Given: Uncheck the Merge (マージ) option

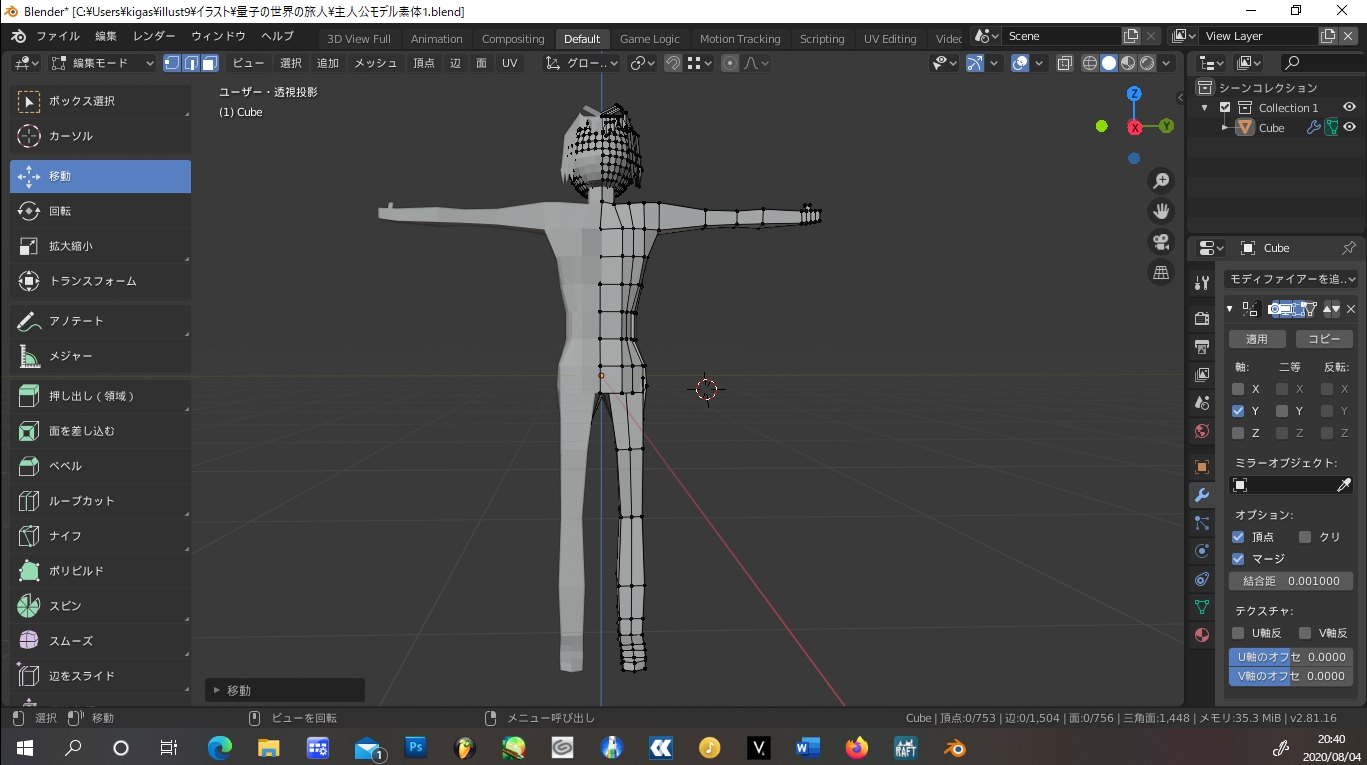Looking at the screenshot, I should click(1238, 559).
